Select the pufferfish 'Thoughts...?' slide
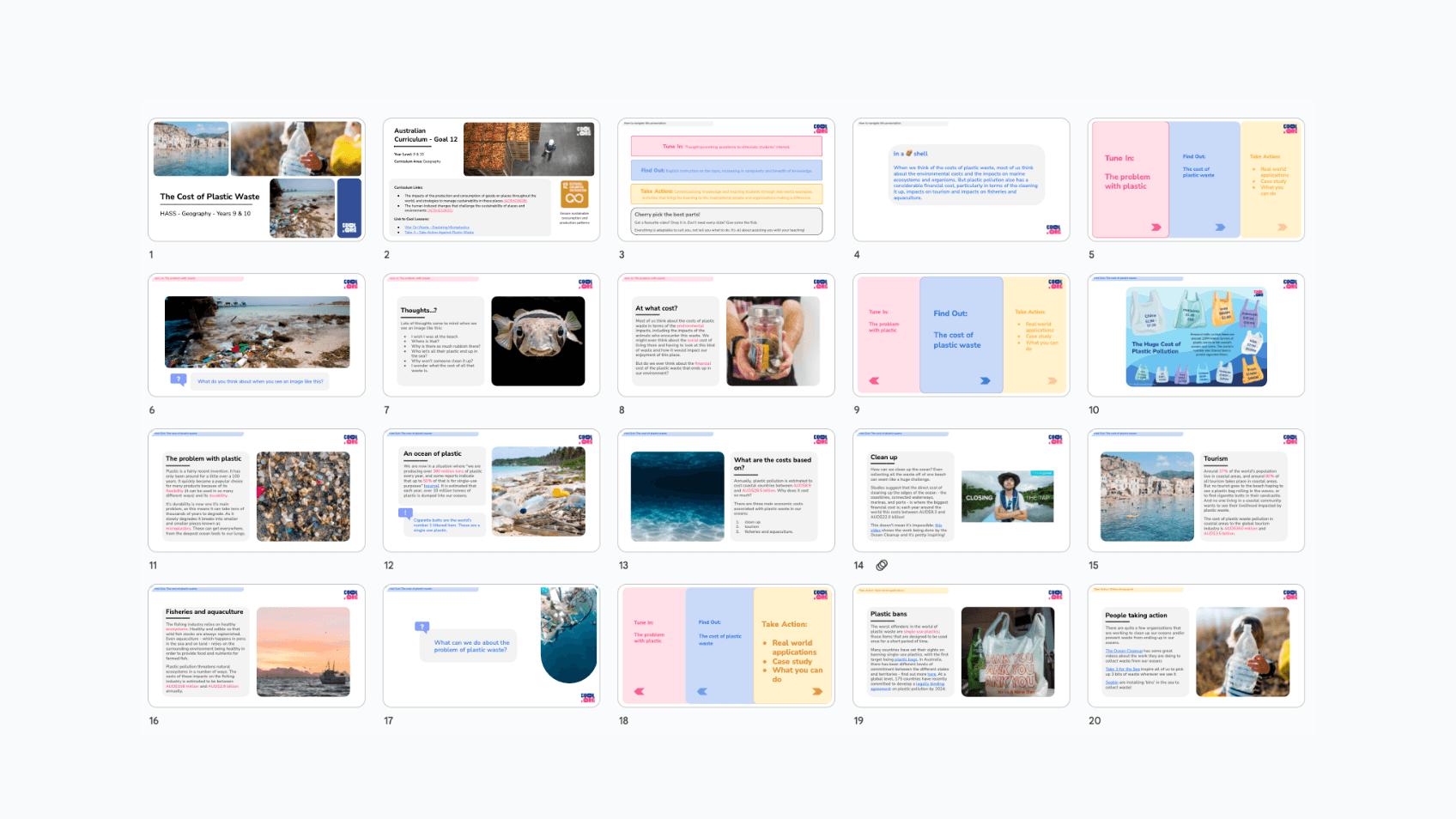Image resolution: width=1456 pixels, height=819 pixels. 491,335
